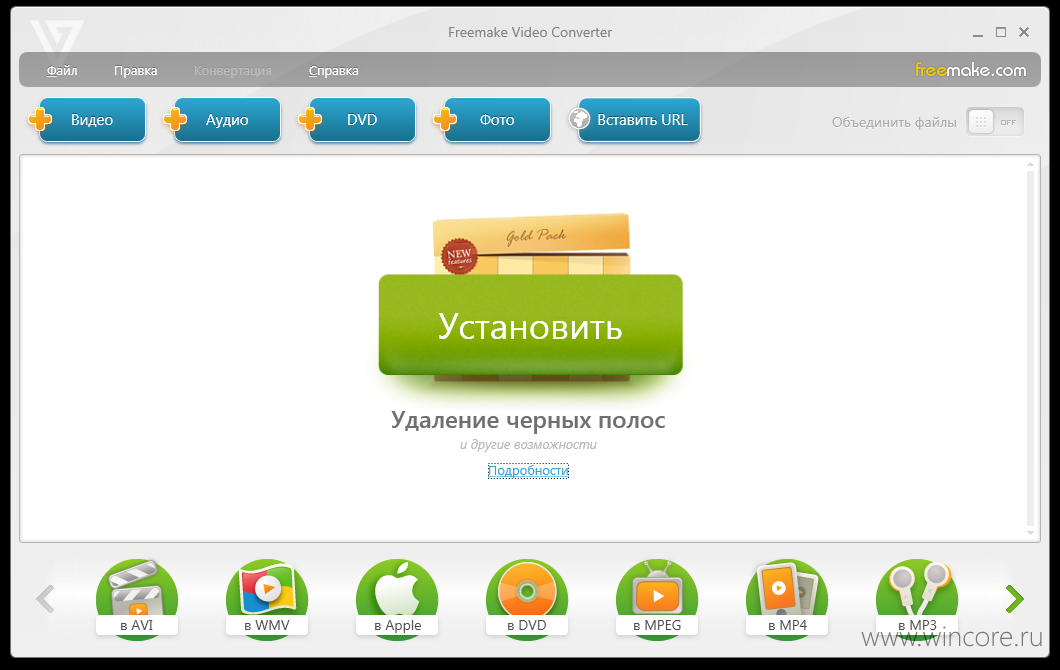Toggle the Объединить файлы switch

point(994,122)
